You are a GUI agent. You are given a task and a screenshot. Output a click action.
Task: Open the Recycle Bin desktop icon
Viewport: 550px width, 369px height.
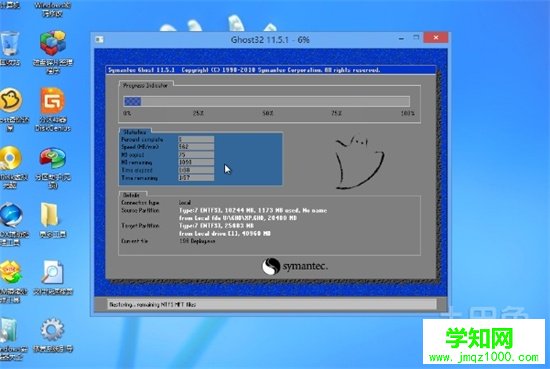[9, 43]
